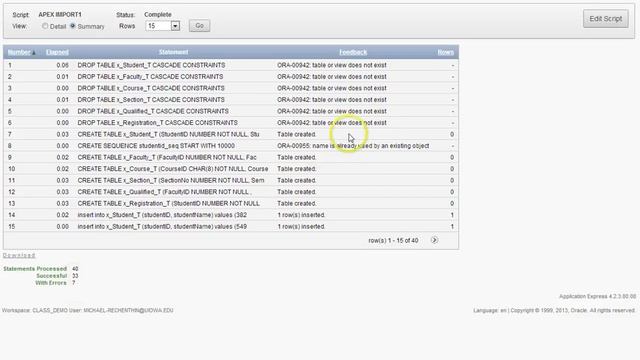This screenshot has height=360, width=640.
Task: Click DROP TABLE x_Student_T statement
Action: click(151, 65)
